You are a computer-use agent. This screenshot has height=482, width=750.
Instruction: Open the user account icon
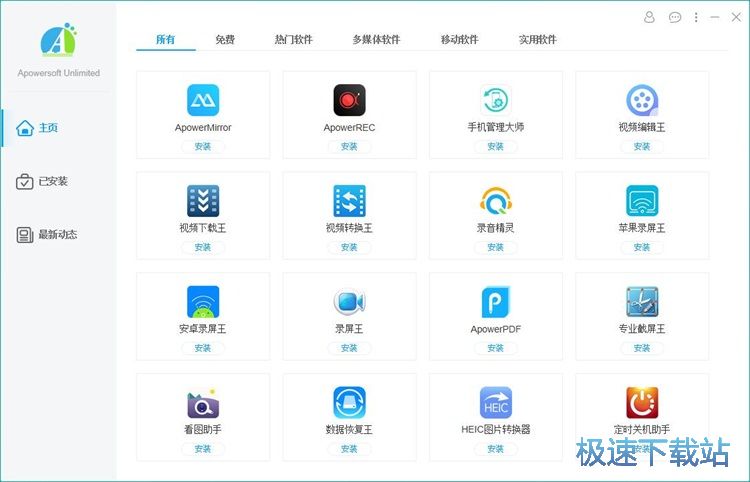tap(650, 17)
